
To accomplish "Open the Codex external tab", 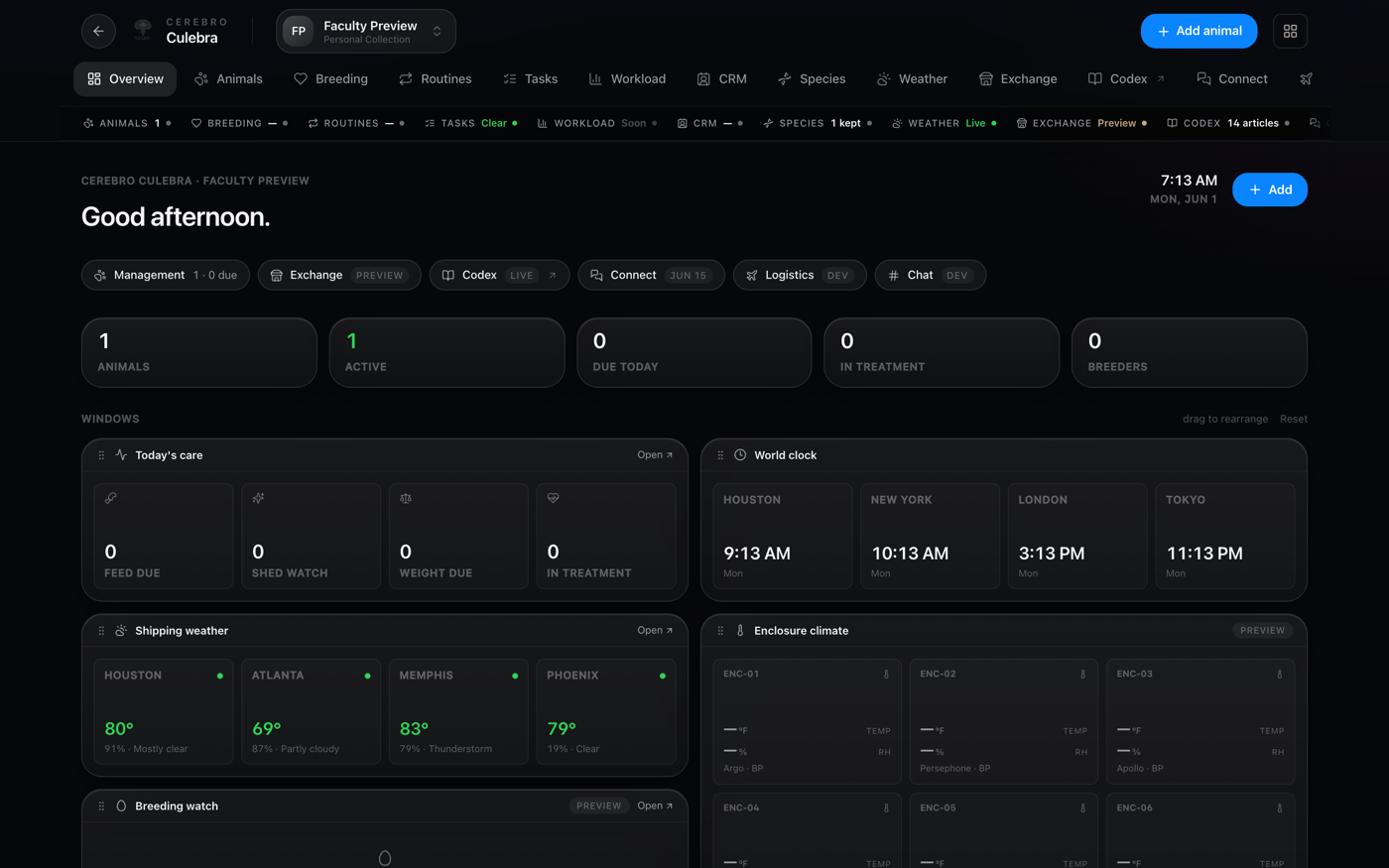I will 1127,79.
